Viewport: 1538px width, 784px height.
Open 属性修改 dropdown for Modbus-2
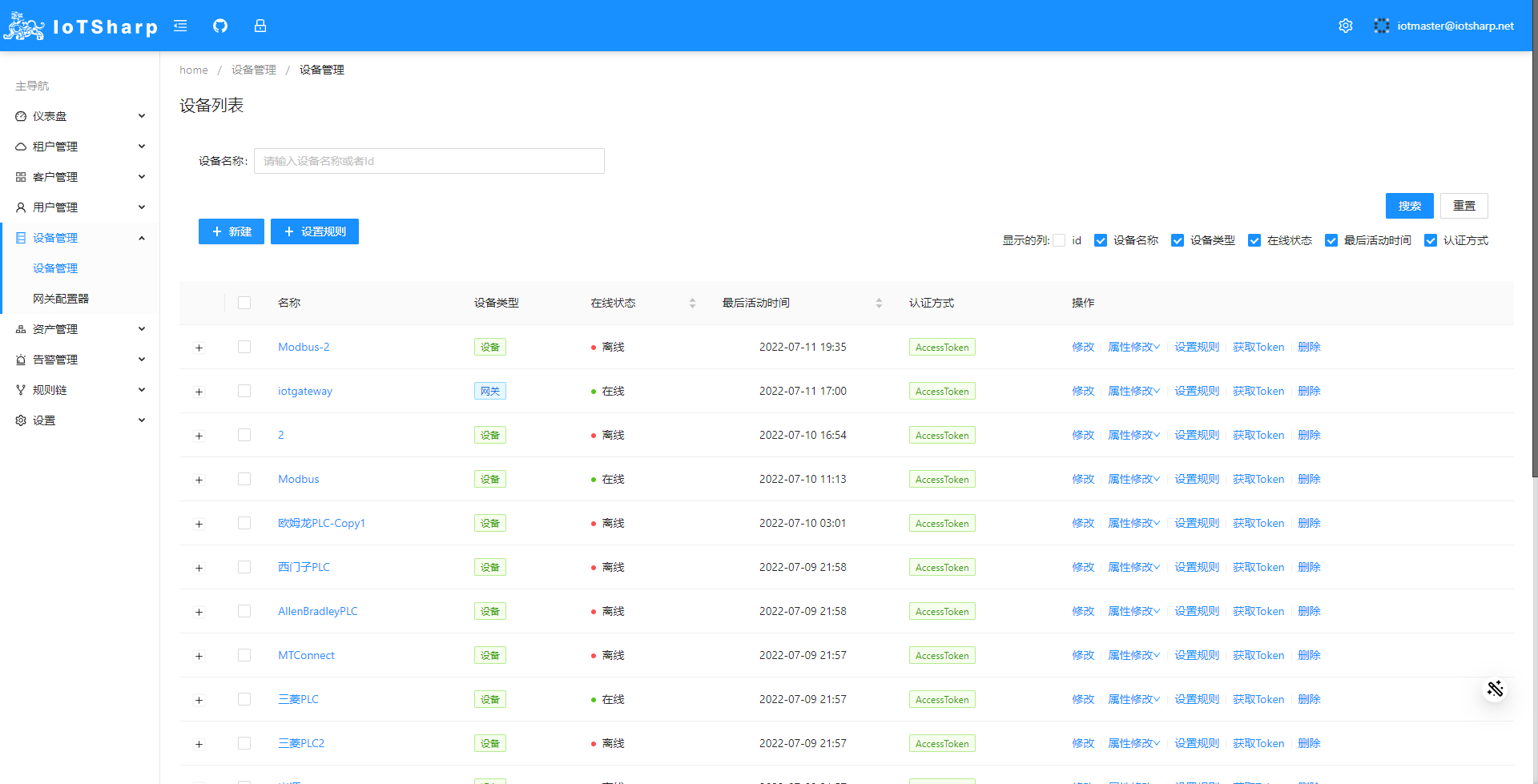click(1133, 347)
